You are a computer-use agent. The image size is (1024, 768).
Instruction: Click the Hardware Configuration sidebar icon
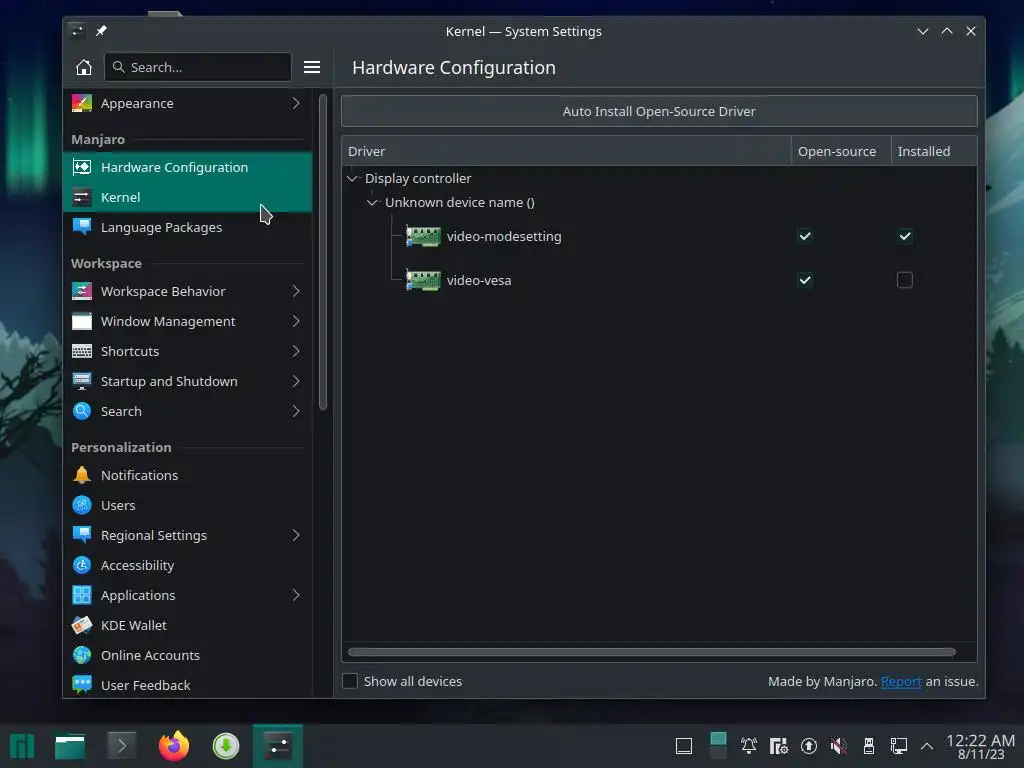[x=82, y=167]
